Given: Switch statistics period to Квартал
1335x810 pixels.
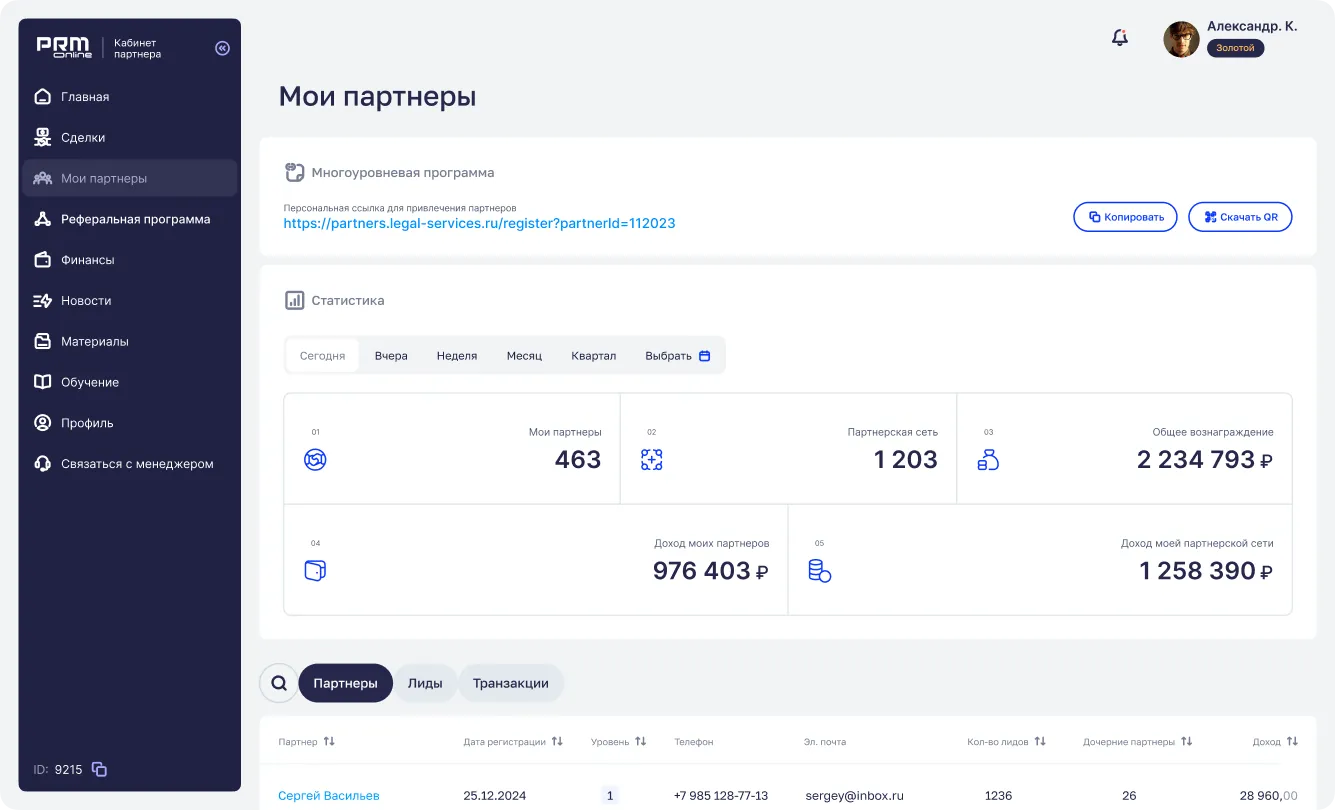Looking at the screenshot, I should (x=594, y=356).
